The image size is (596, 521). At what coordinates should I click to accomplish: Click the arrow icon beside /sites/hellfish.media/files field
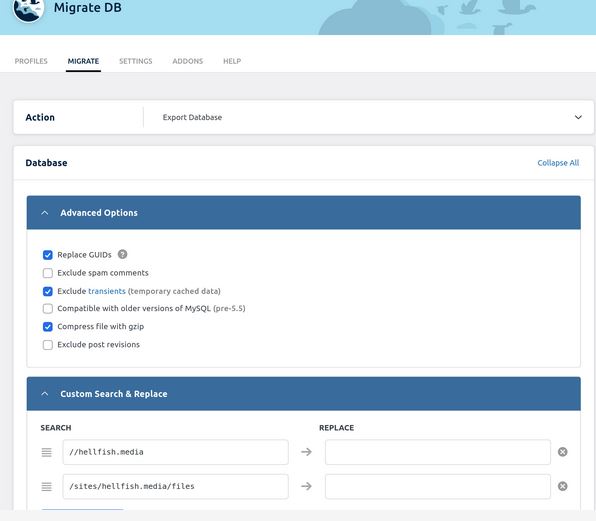306,486
